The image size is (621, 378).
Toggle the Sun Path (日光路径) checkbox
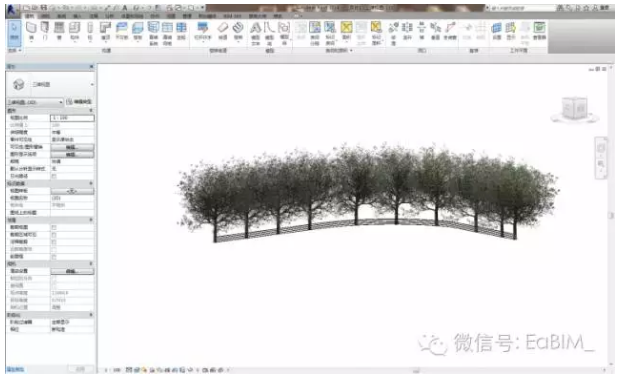click(x=54, y=176)
